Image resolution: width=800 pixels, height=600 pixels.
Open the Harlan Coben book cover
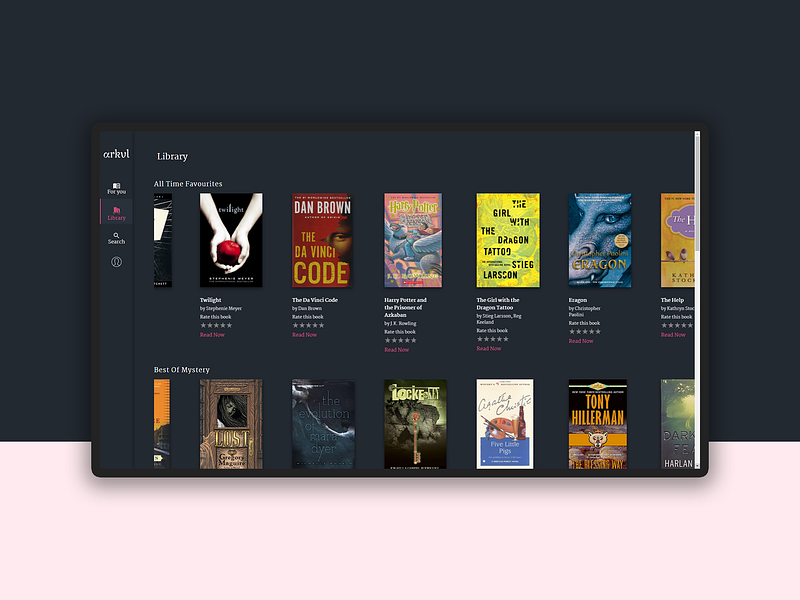point(678,424)
